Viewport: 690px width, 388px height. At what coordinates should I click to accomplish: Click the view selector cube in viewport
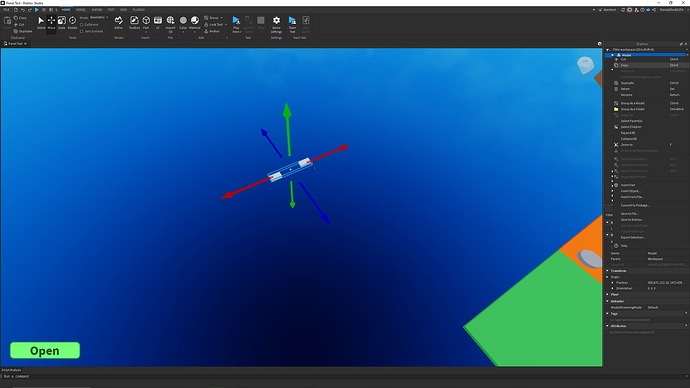[x=585, y=65]
